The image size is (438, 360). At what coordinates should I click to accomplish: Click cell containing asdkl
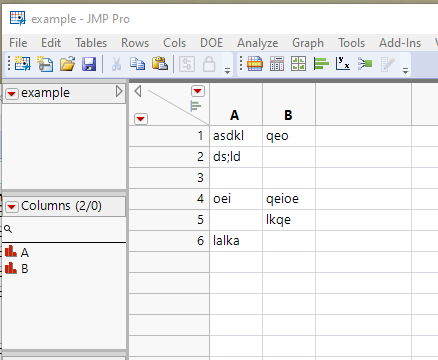(x=236, y=136)
